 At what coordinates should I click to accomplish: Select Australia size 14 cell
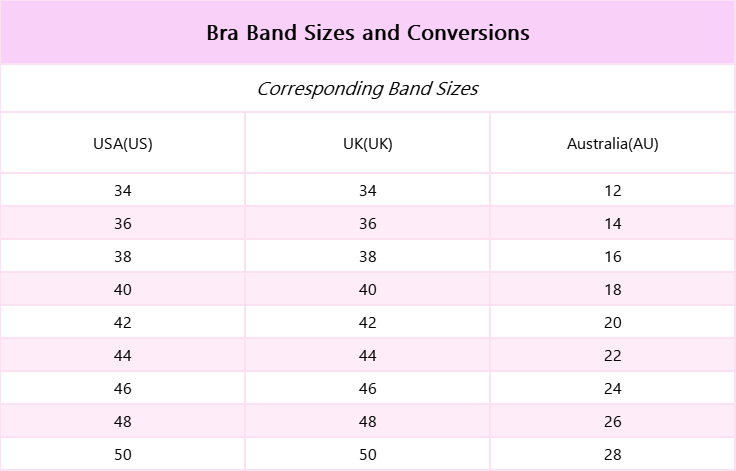(613, 224)
